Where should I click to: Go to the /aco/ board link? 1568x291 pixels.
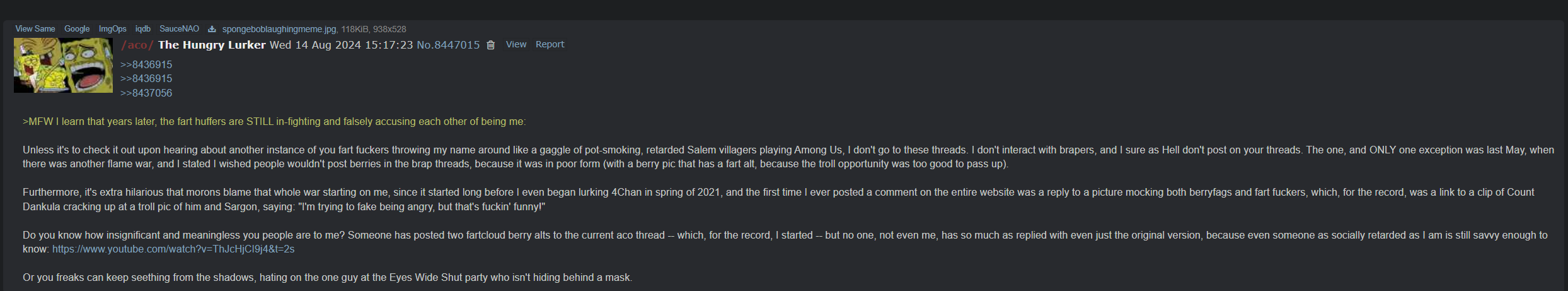pos(137,45)
